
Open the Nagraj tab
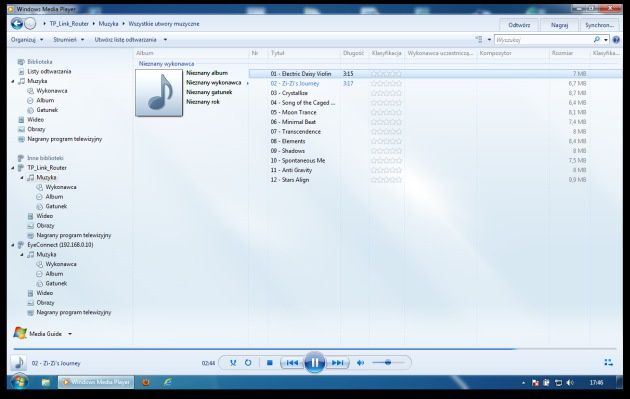click(x=559, y=25)
